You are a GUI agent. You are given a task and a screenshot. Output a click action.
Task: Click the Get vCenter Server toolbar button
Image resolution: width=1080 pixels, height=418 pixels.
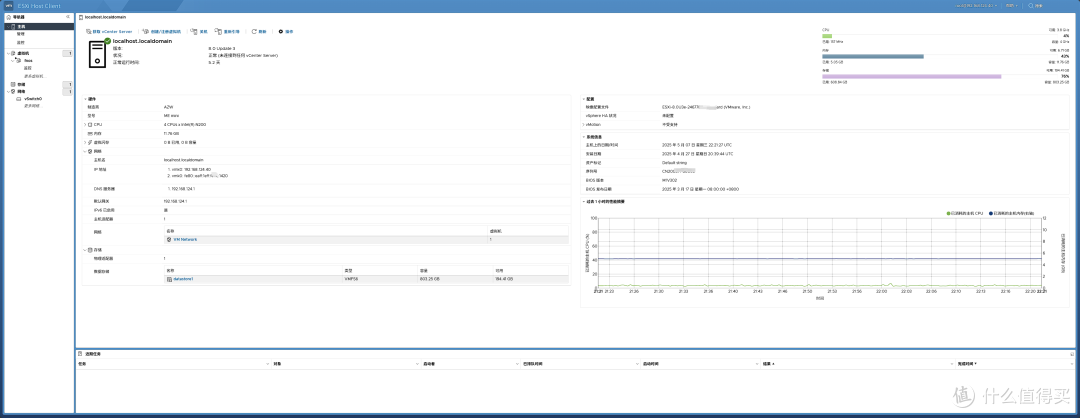point(109,32)
